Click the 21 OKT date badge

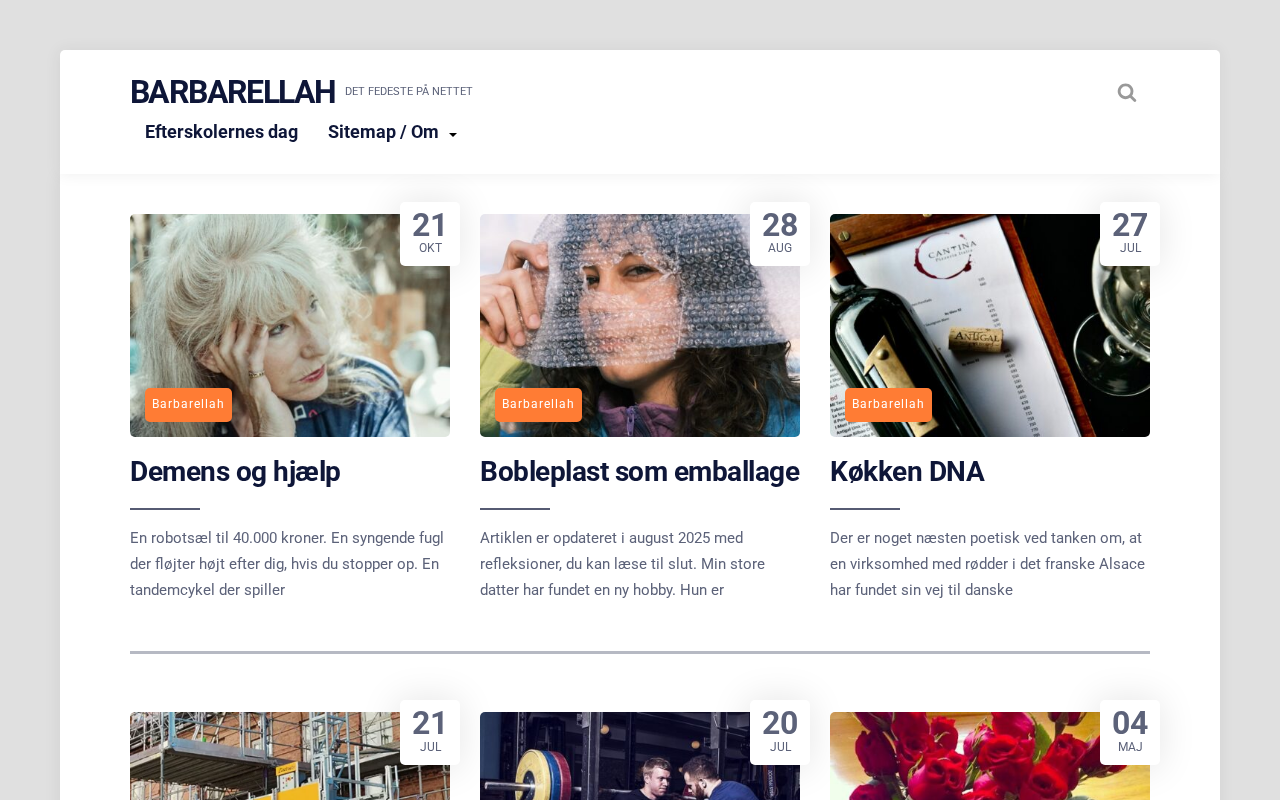click(x=430, y=234)
